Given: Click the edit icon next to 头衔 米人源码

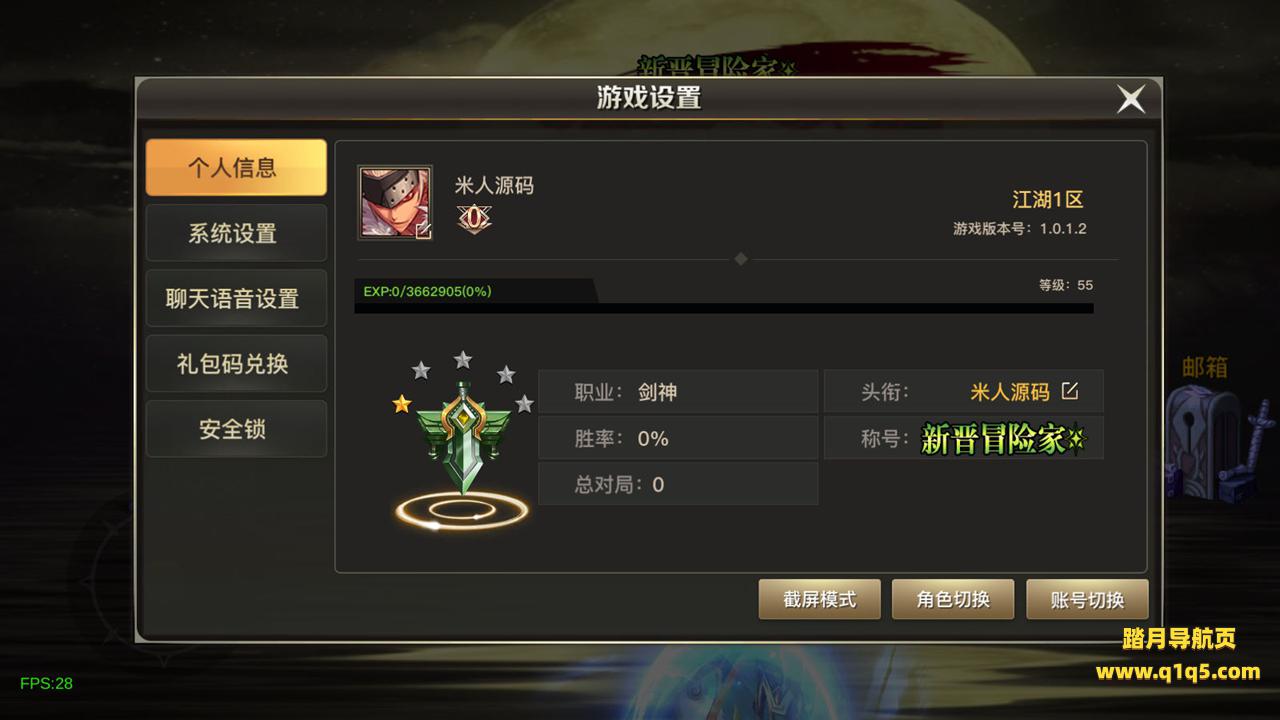Looking at the screenshot, I should click(1070, 391).
